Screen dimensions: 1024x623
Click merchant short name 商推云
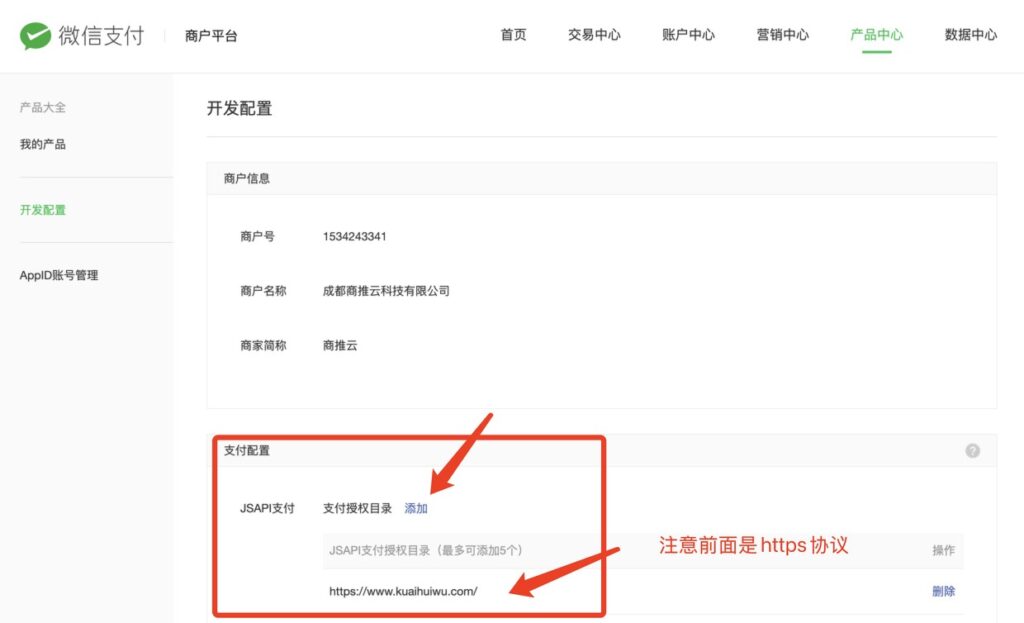[340, 345]
